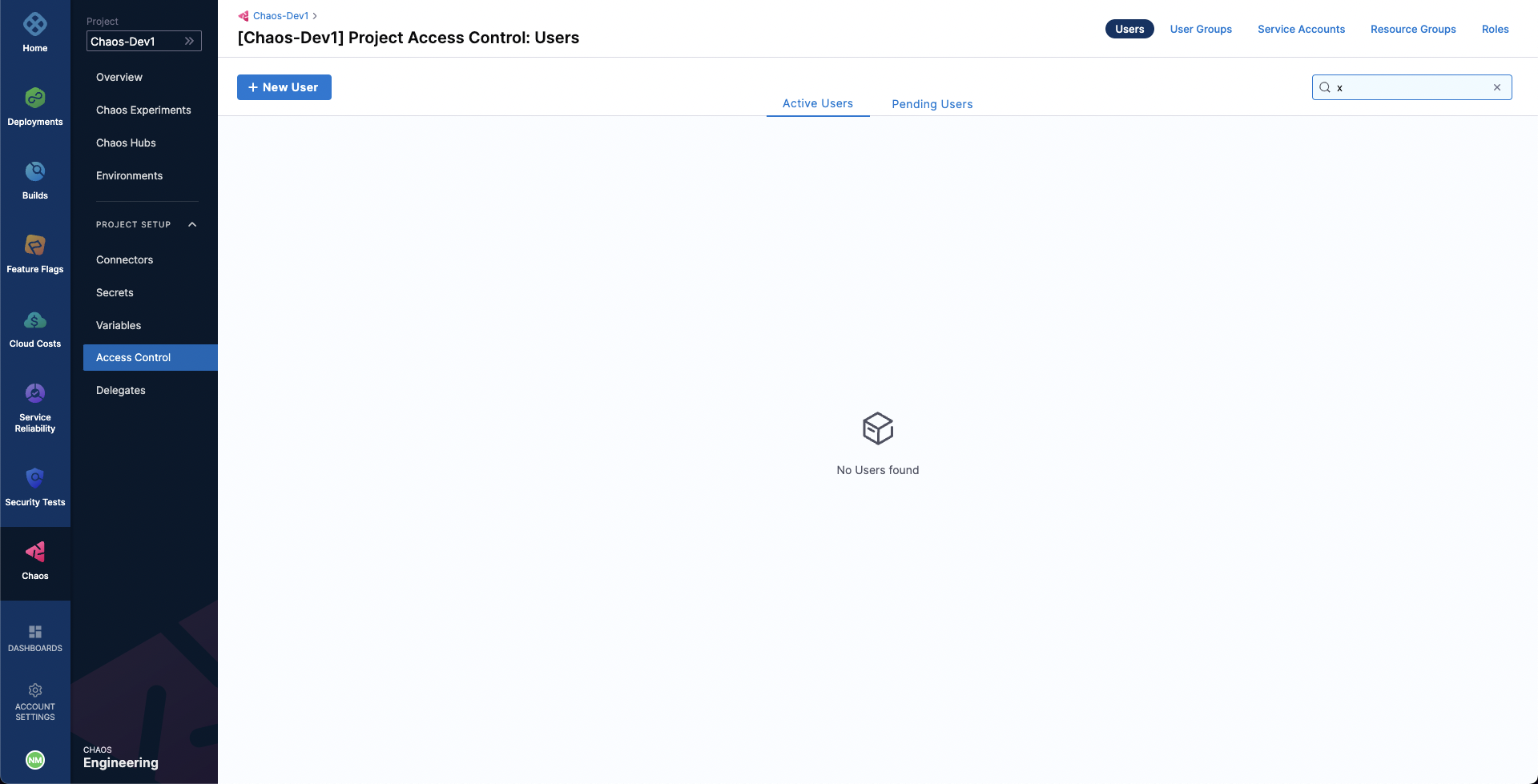This screenshot has height=784, width=1538.
Task: Select Access Control in the sidebar
Action: pos(151,357)
